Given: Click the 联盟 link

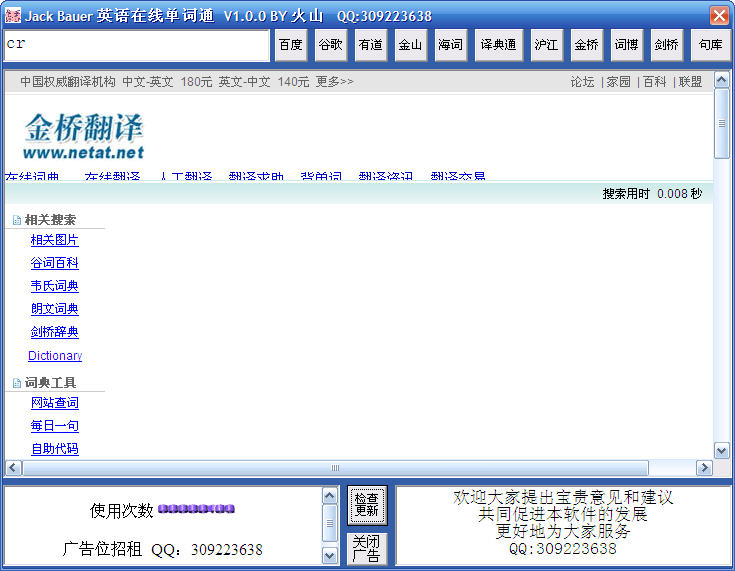Looking at the screenshot, I should tap(690, 82).
